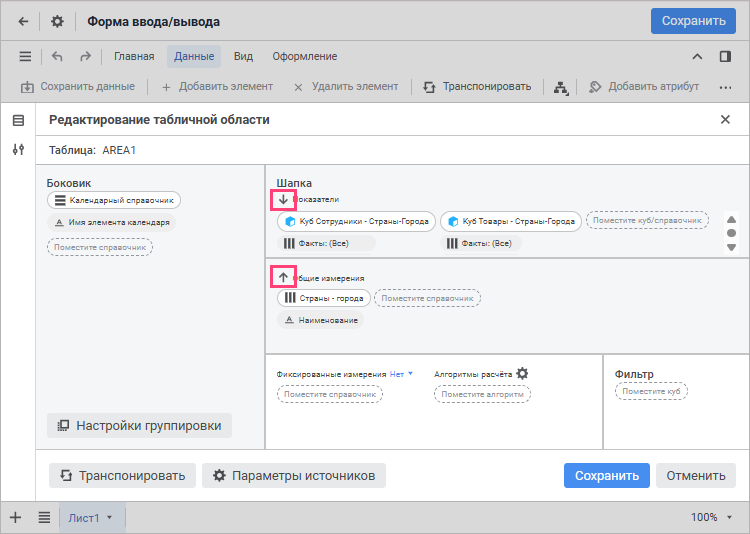Open the hamburger menu in the ribbon
The image size is (750, 534).
pyautogui.click(x=25, y=56)
